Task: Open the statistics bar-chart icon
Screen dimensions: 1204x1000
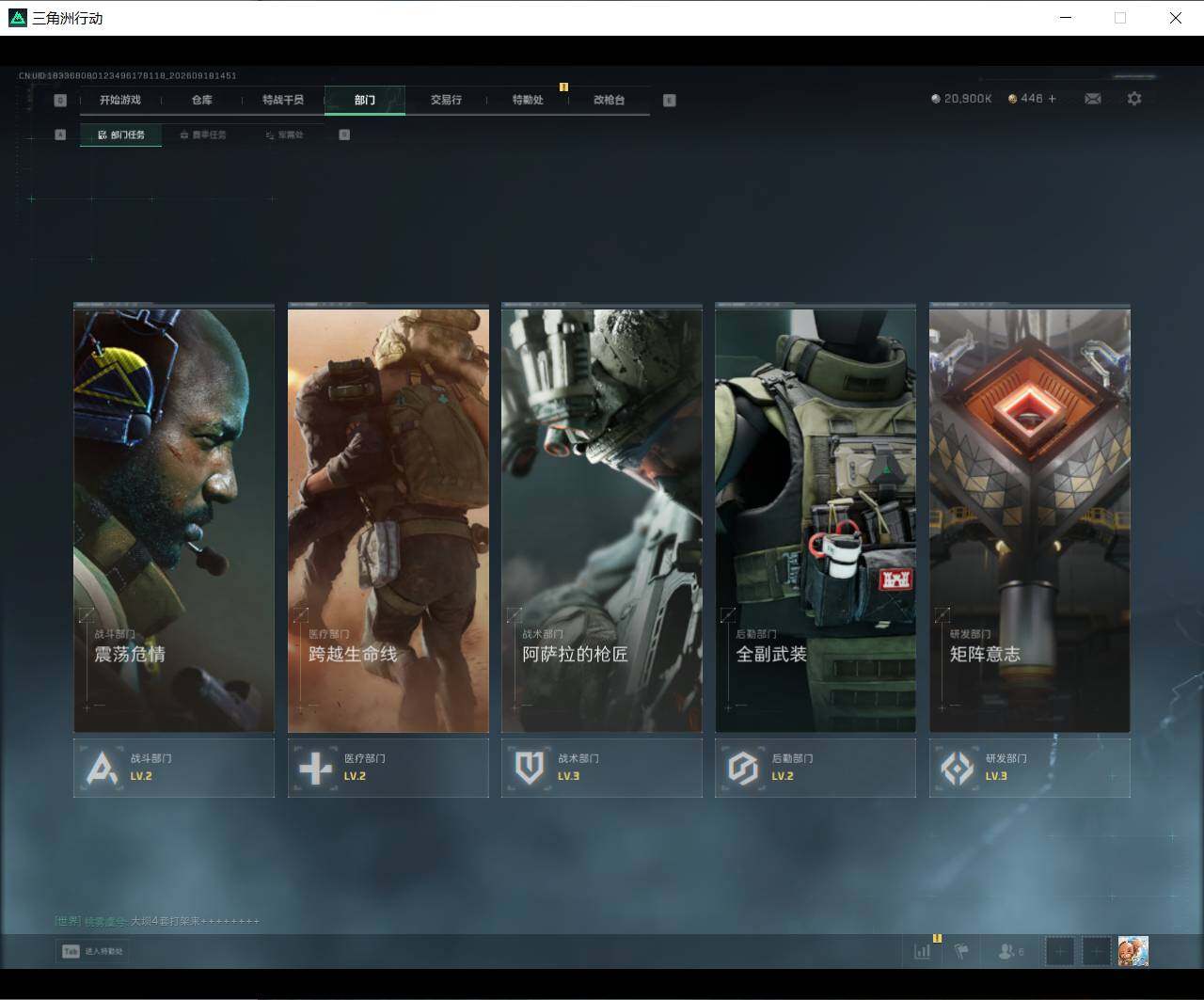Action: tap(923, 951)
